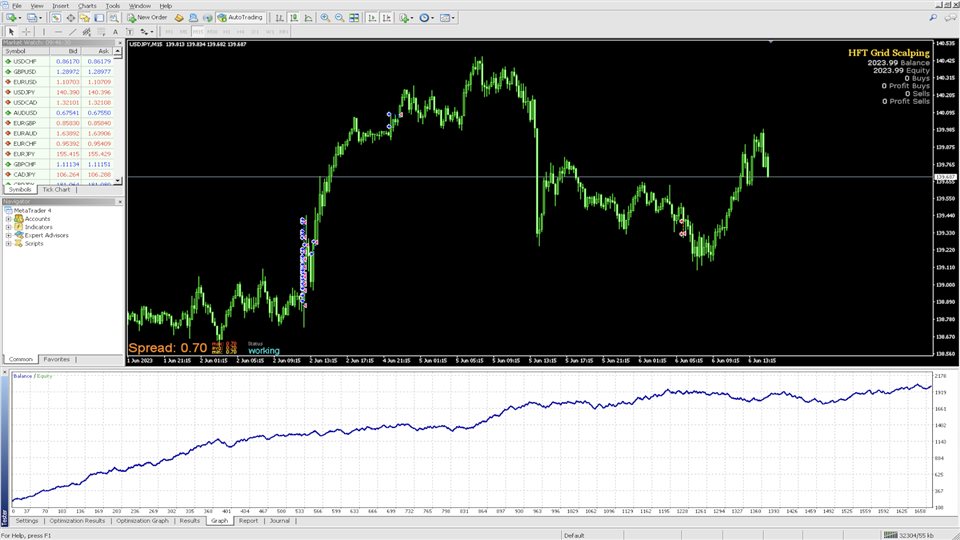Toggle the AutoTrading button
Viewport: 960px width, 540px height.
click(241, 17)
